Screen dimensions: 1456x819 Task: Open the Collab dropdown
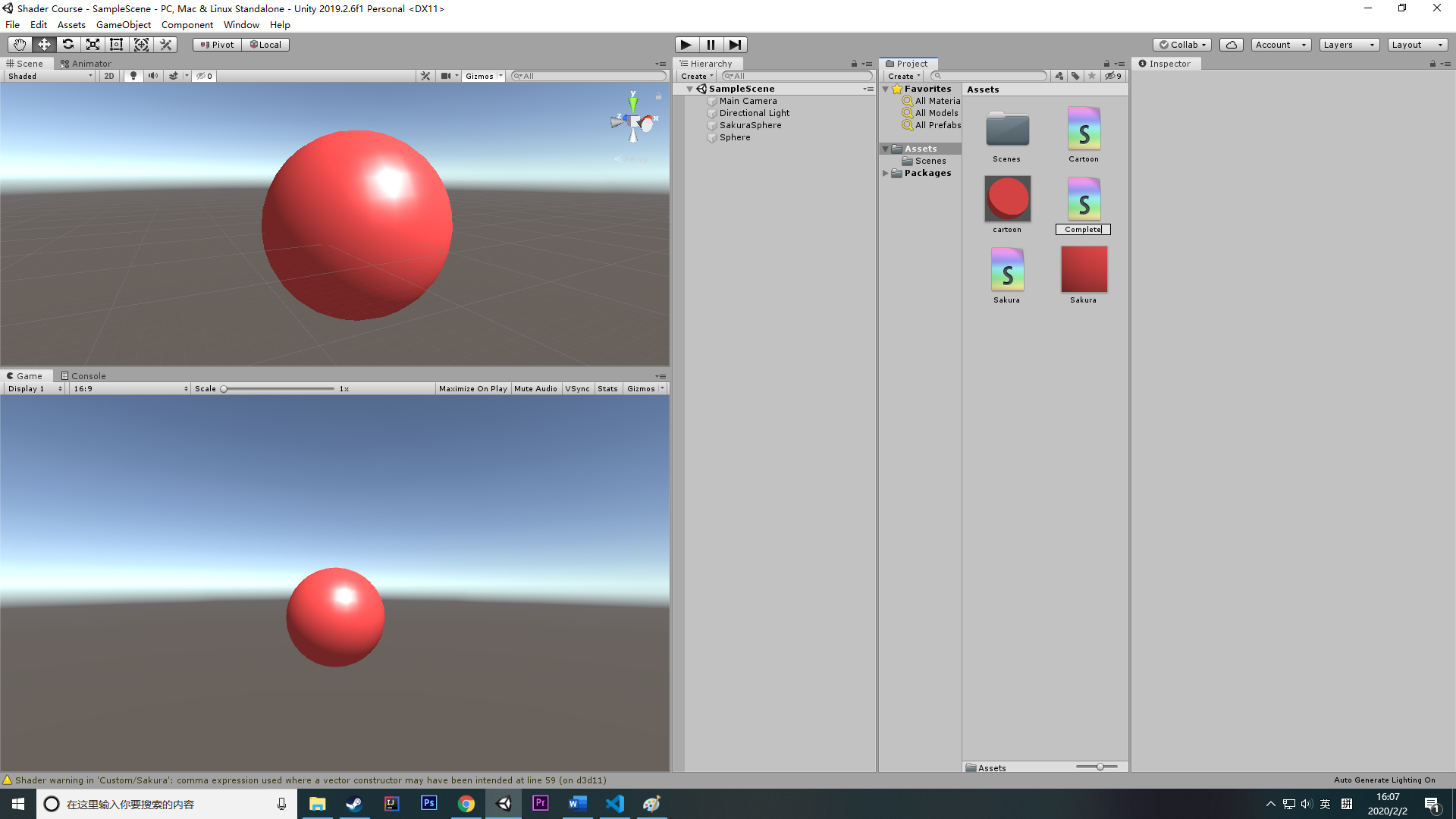coord(1182,45)
